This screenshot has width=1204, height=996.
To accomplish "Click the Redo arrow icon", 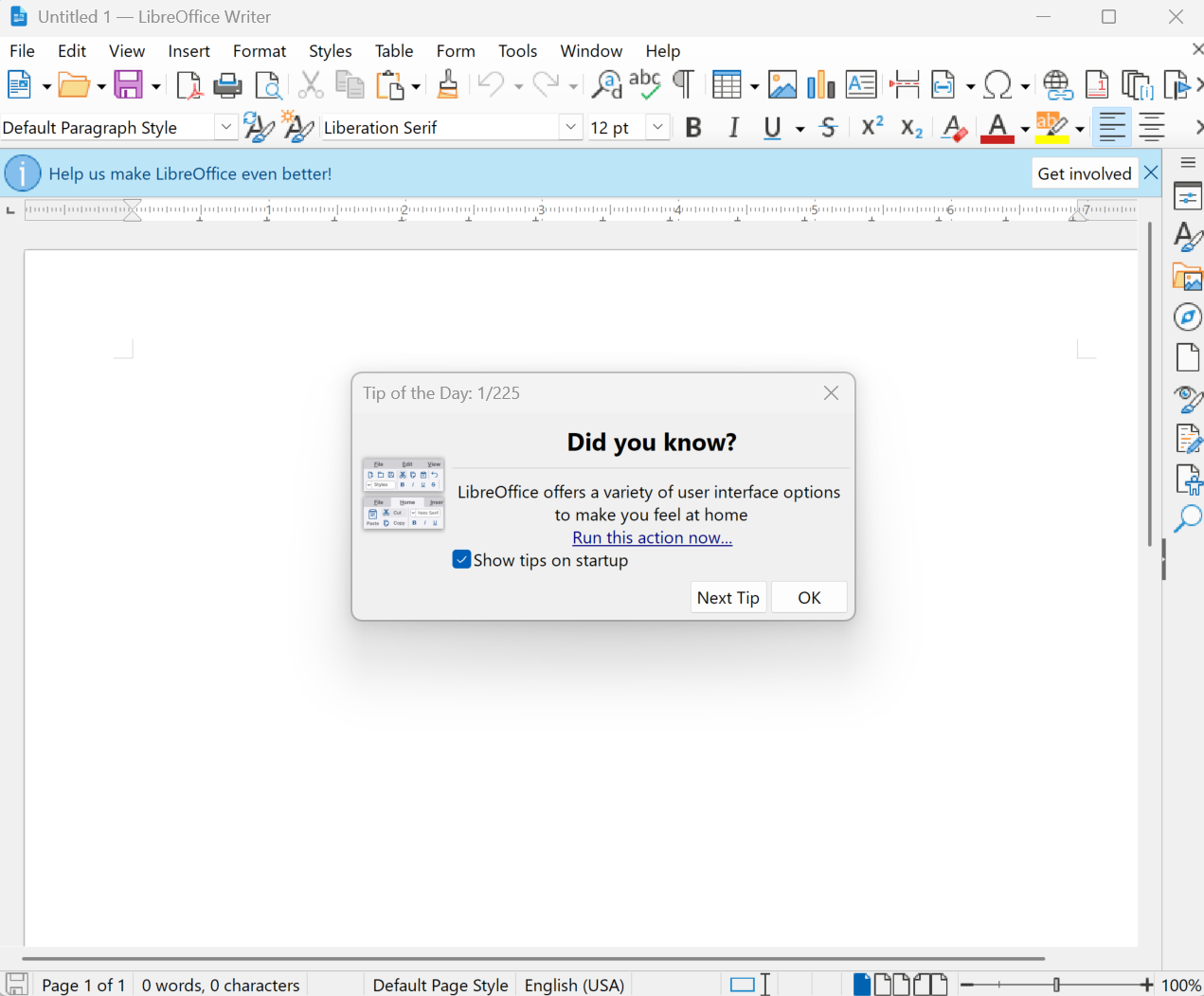I will (546, 85).
